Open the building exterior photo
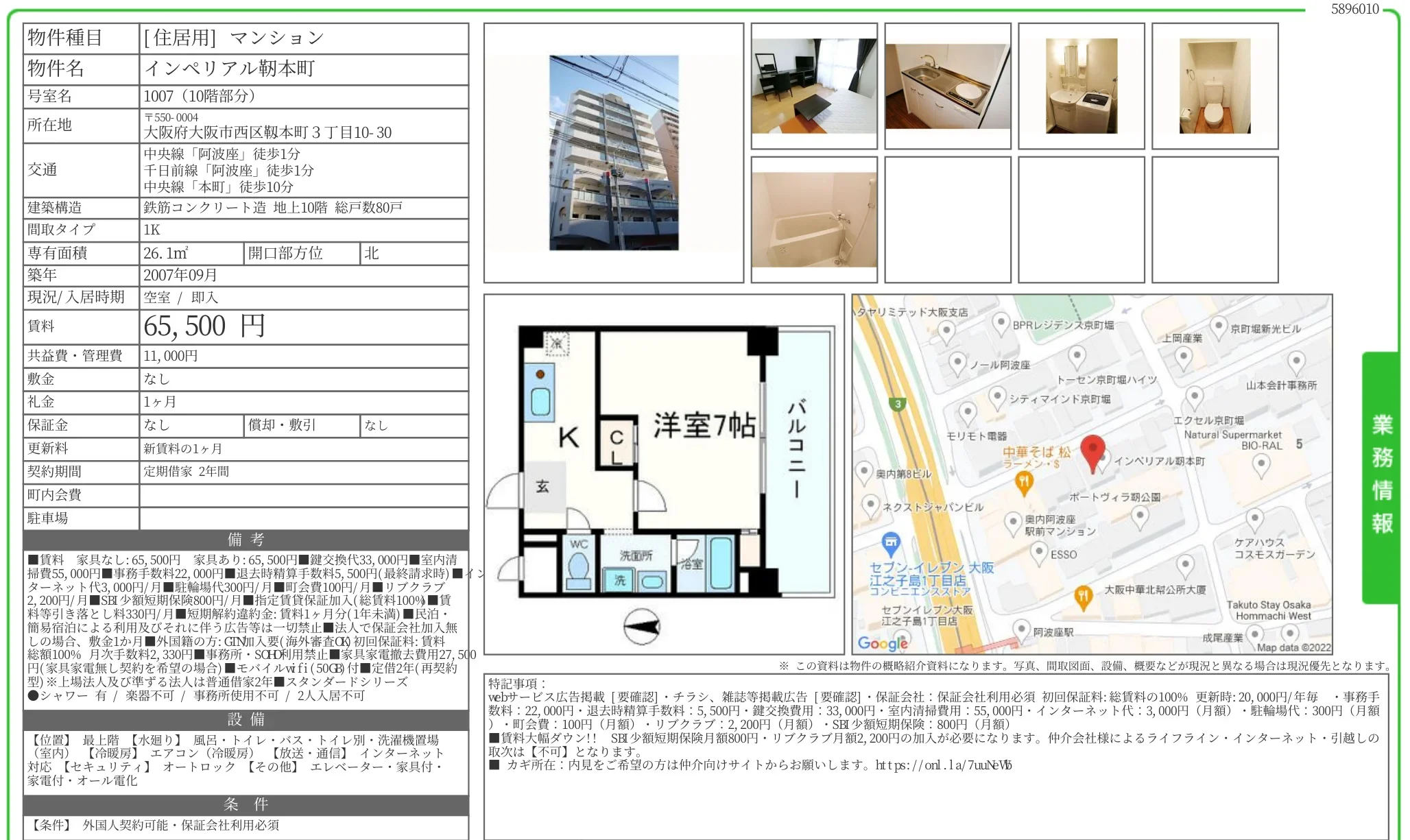The image size is (1410, 840). pos(614,153)
